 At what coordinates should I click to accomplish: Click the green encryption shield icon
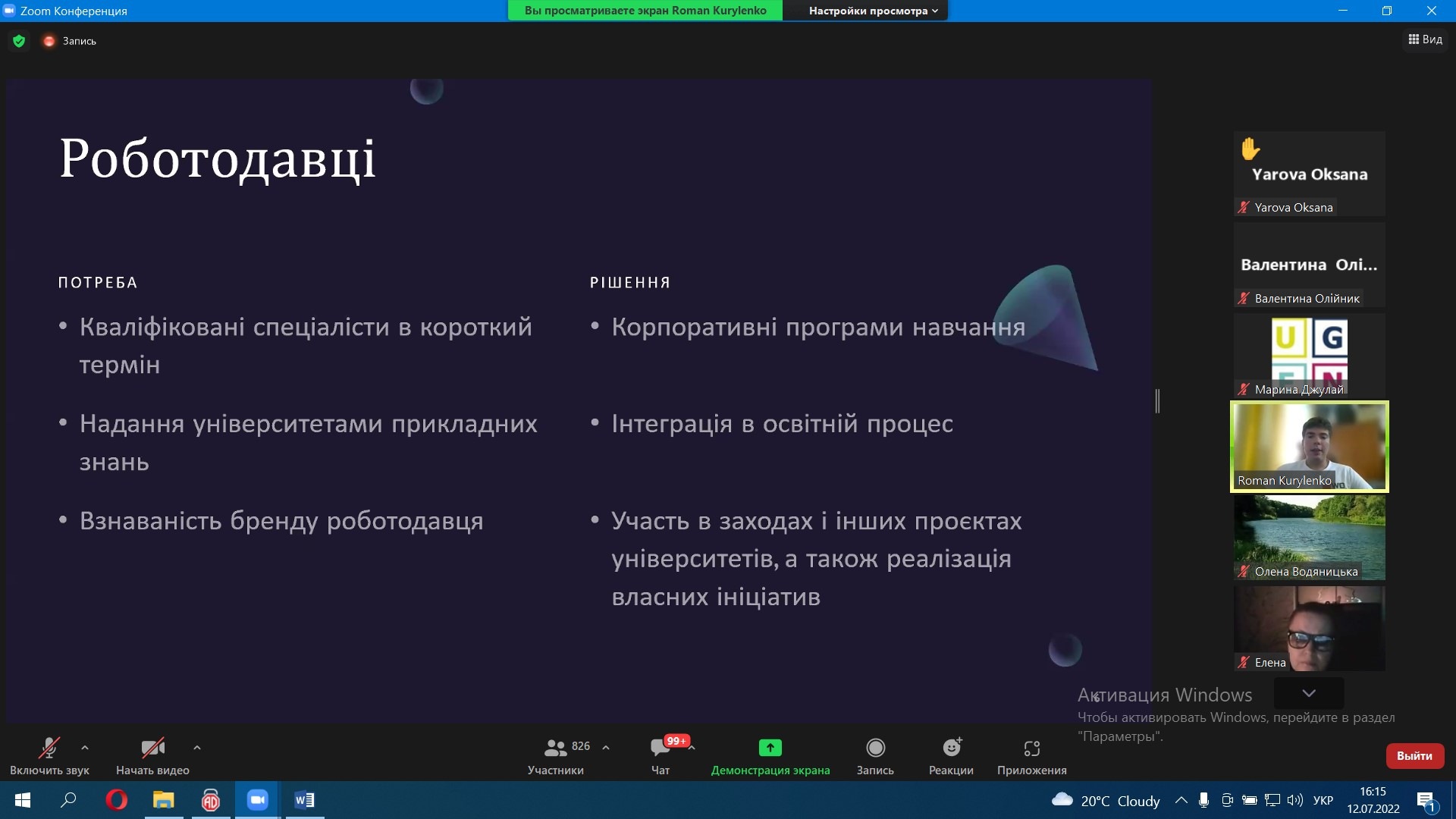pos(19,41)
